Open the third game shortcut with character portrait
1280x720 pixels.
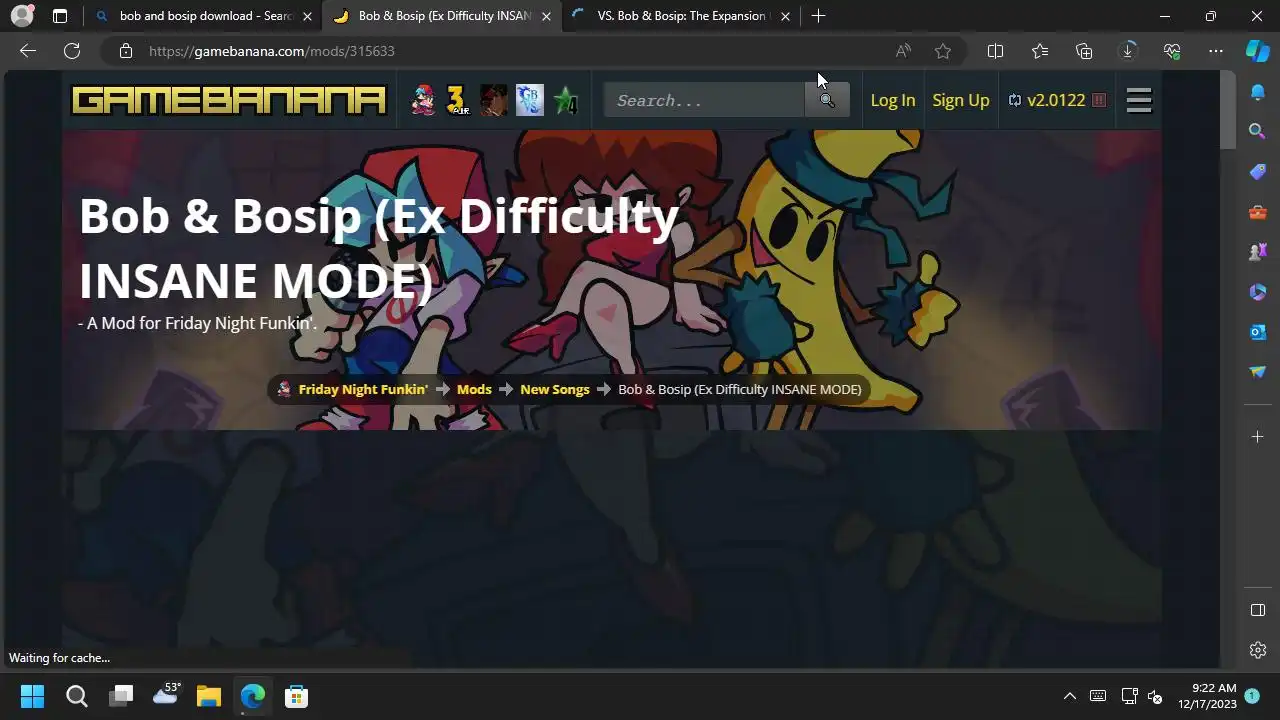click(493, 100)
